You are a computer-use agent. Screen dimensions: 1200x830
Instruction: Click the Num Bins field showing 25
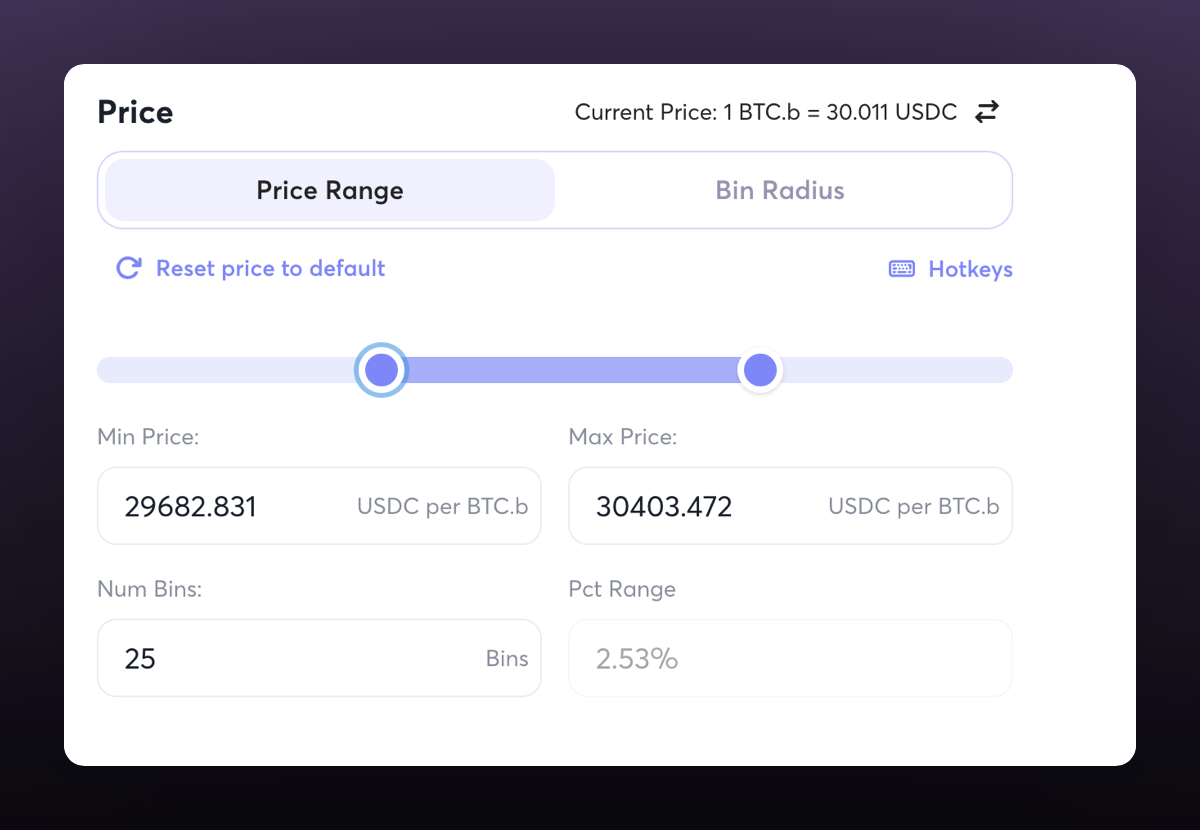pyautogui.click(x=280, y=658)
